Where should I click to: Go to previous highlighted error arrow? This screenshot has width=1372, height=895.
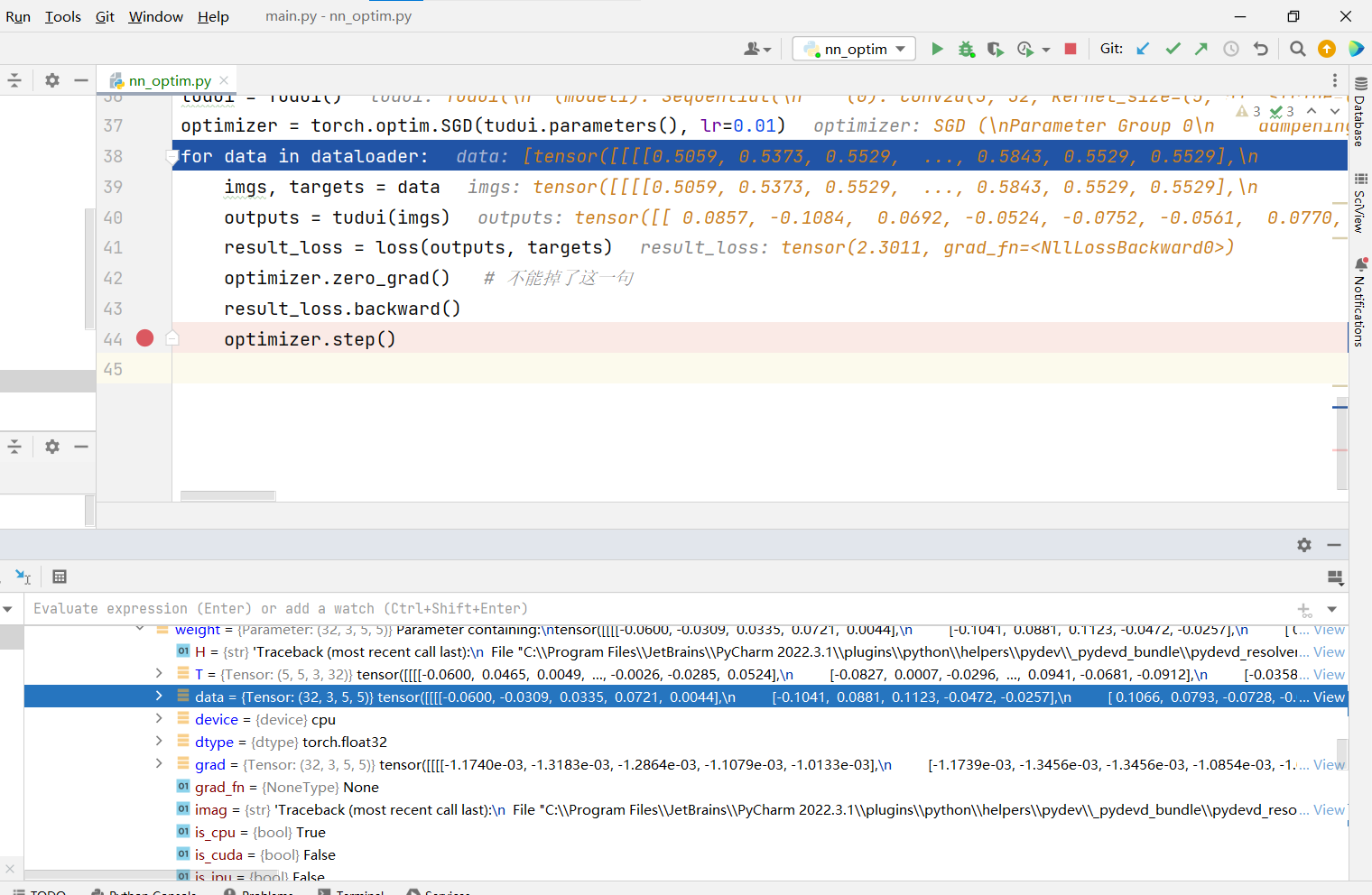tap(1312, 111)
